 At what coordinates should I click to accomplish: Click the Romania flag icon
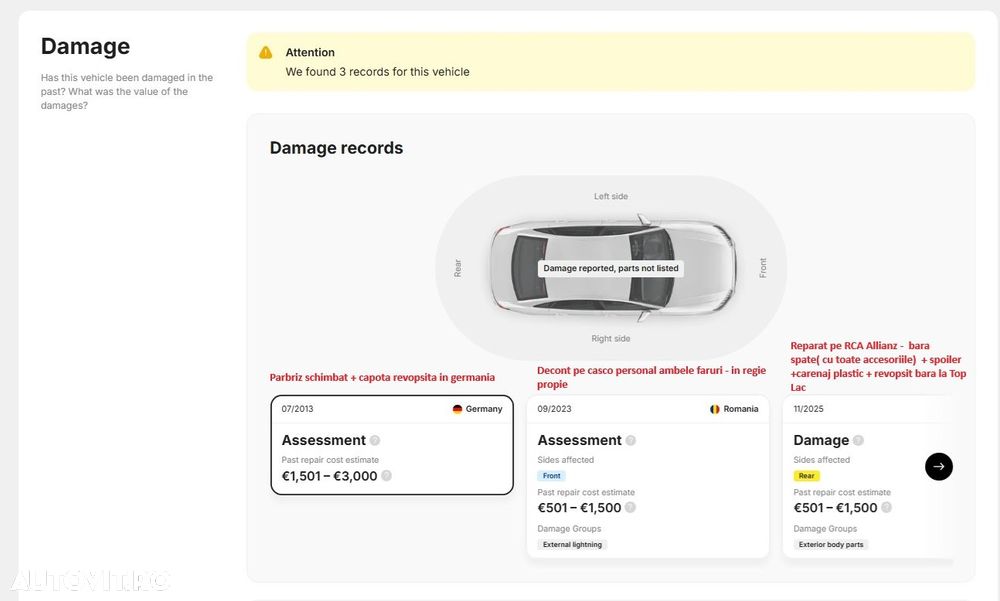715,409
